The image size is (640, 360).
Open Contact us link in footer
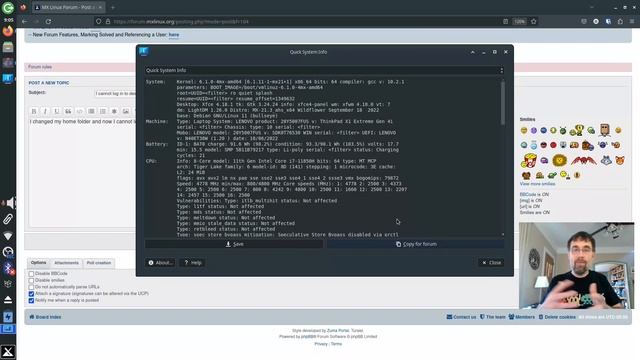pos(462,317)
